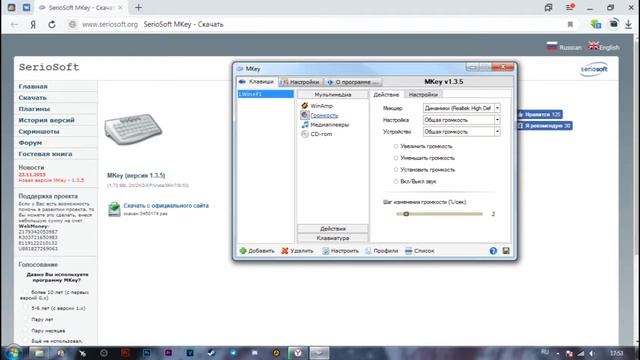Viewport: 640px width, 360px height.
Task: Click the keyboard image on the page
Action: (x=133, y=130)
